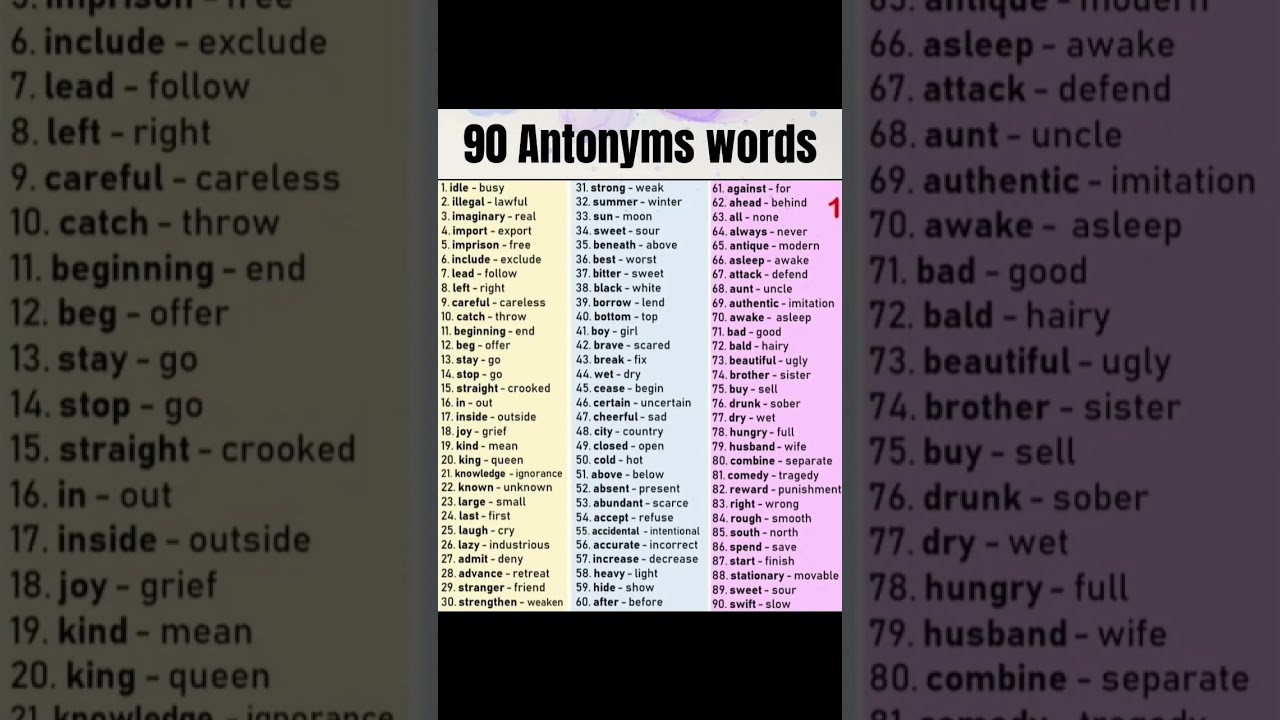Select '44. wet - dry' row
Image resolution: width=1280 pixels, height=720 pixels.
click(x=608, y=374)
